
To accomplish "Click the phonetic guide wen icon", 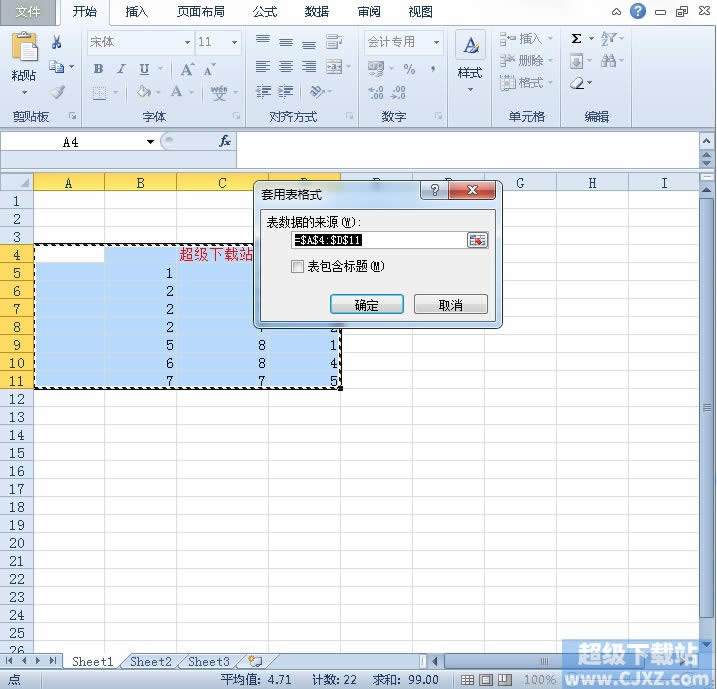I will [x=219, y=92].
